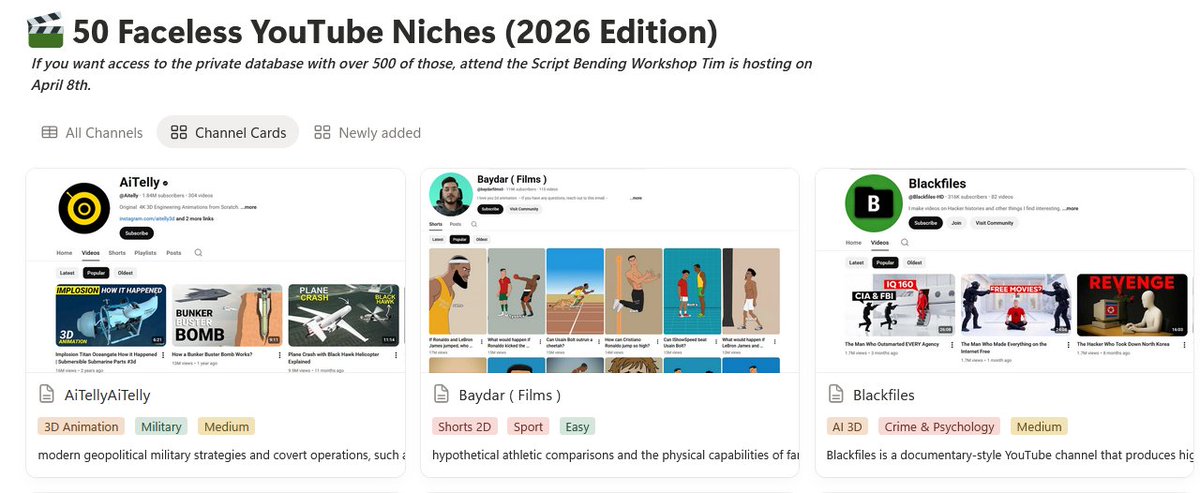Click the Crime & Psychology tag
The height and width of the screenshot is (493, 1200).
pos(939,426)
